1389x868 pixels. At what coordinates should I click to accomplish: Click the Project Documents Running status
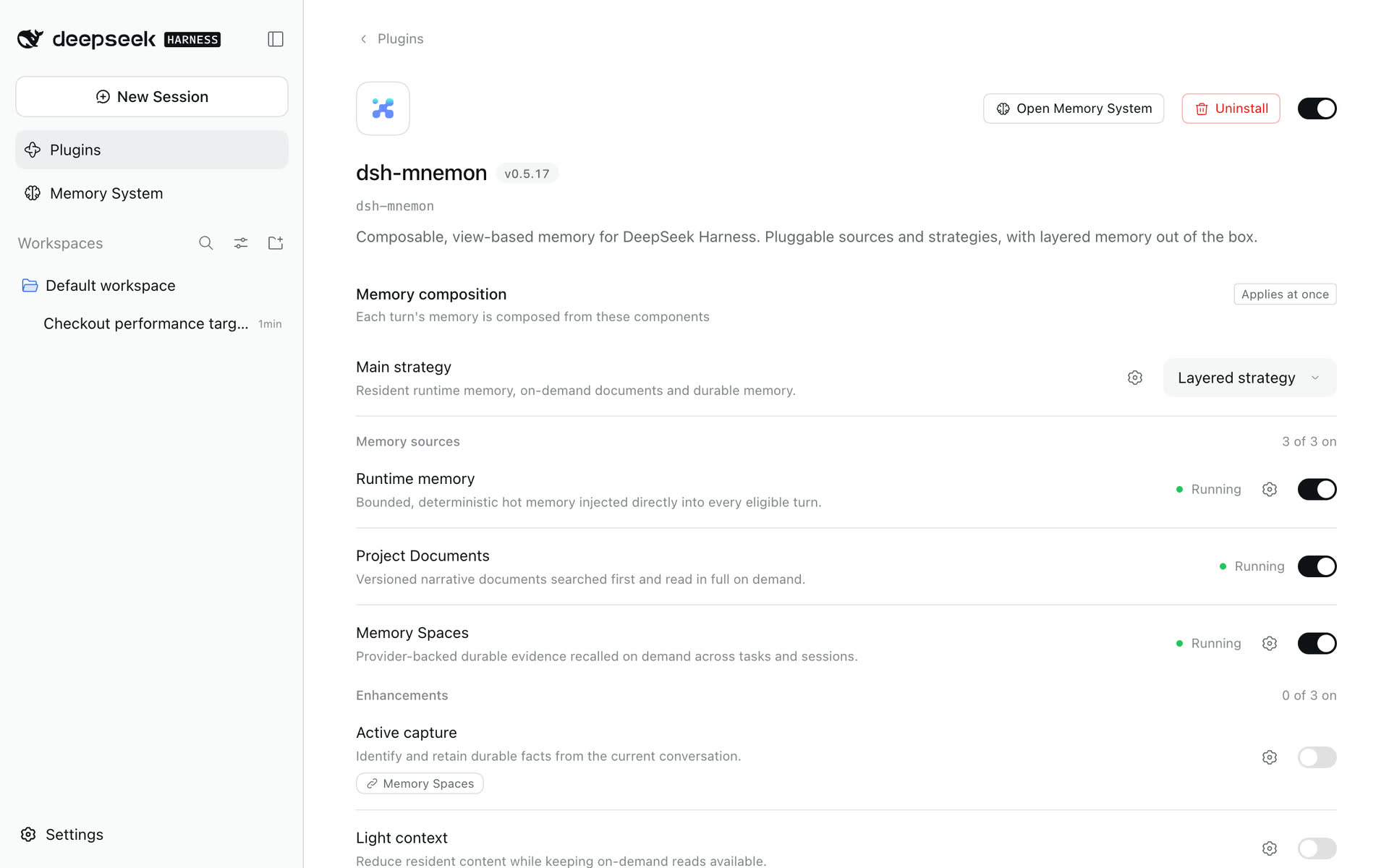1252,566
